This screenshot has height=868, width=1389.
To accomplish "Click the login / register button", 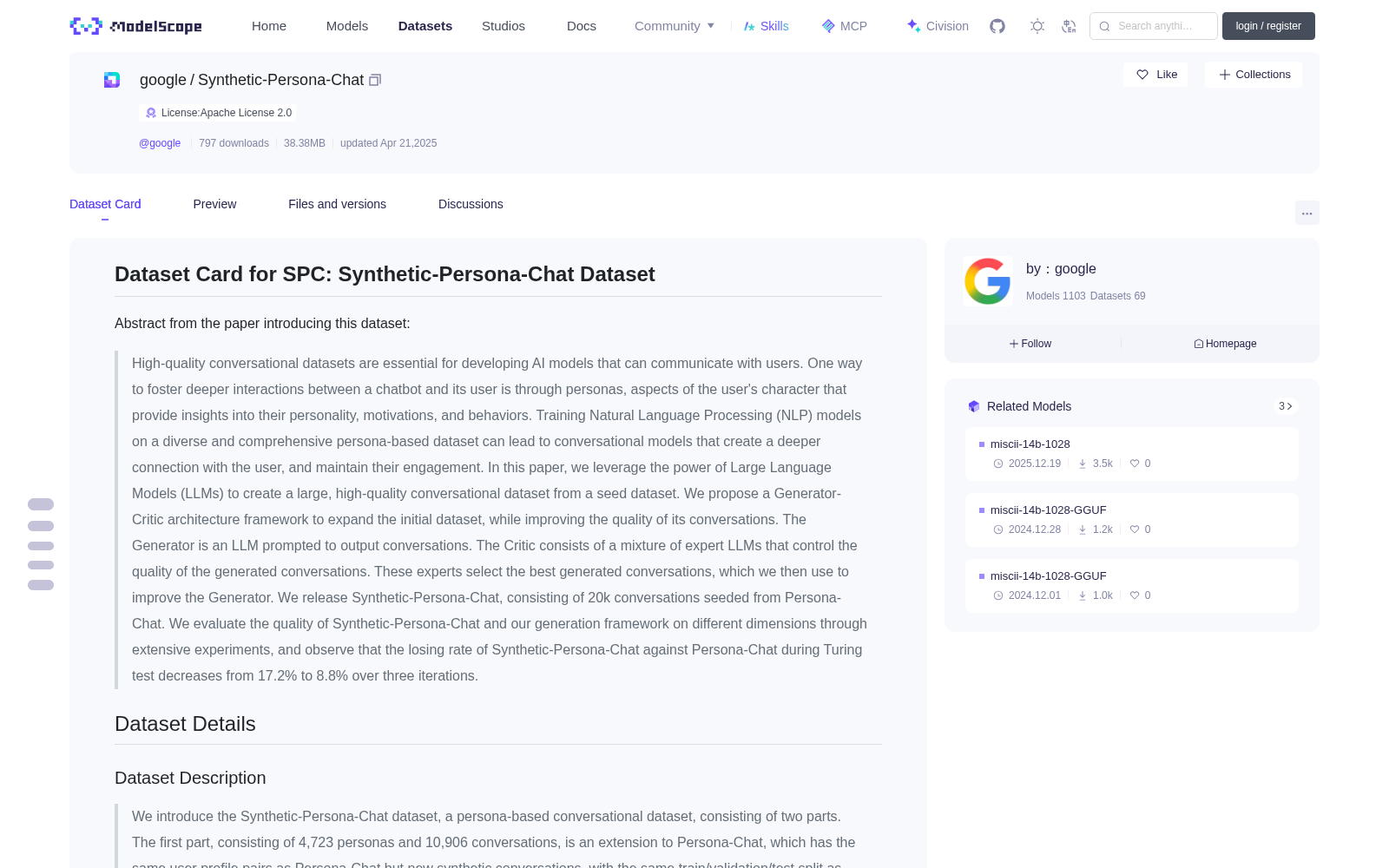I will (x=1268, y=26).
